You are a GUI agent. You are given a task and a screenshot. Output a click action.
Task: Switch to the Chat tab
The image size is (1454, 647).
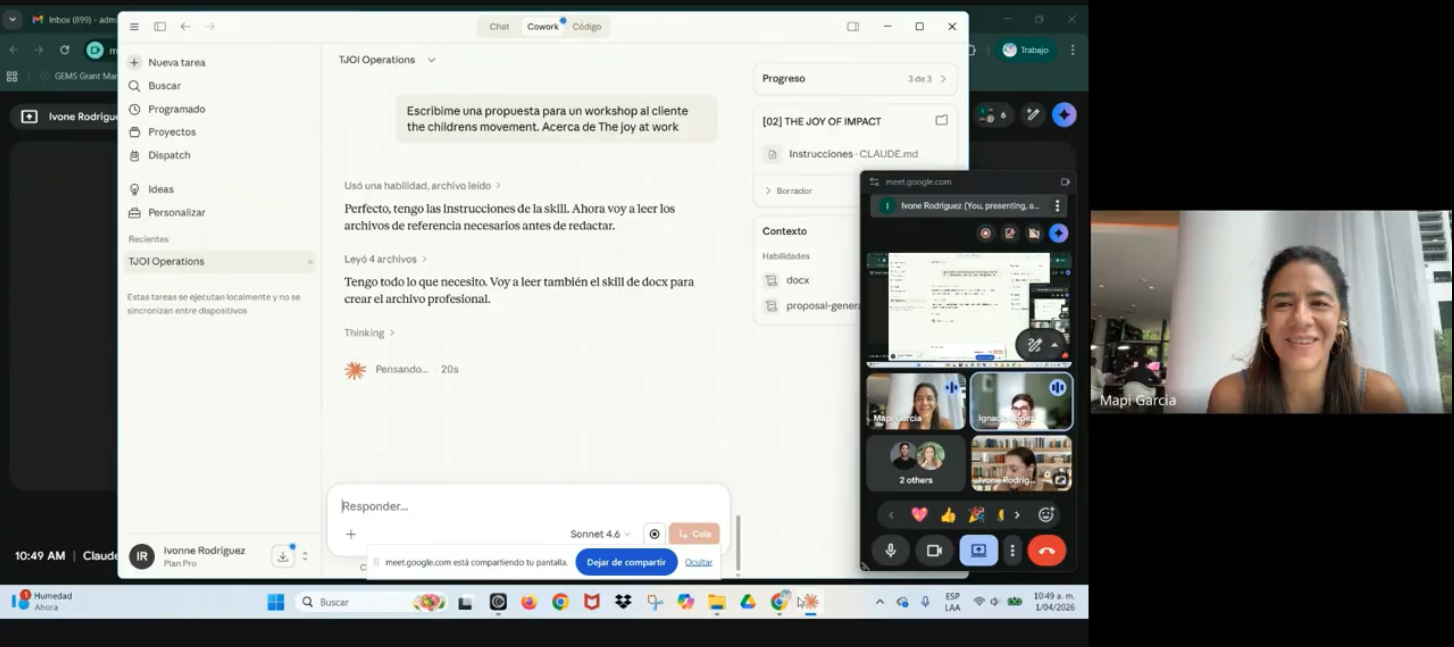(499, 27)
